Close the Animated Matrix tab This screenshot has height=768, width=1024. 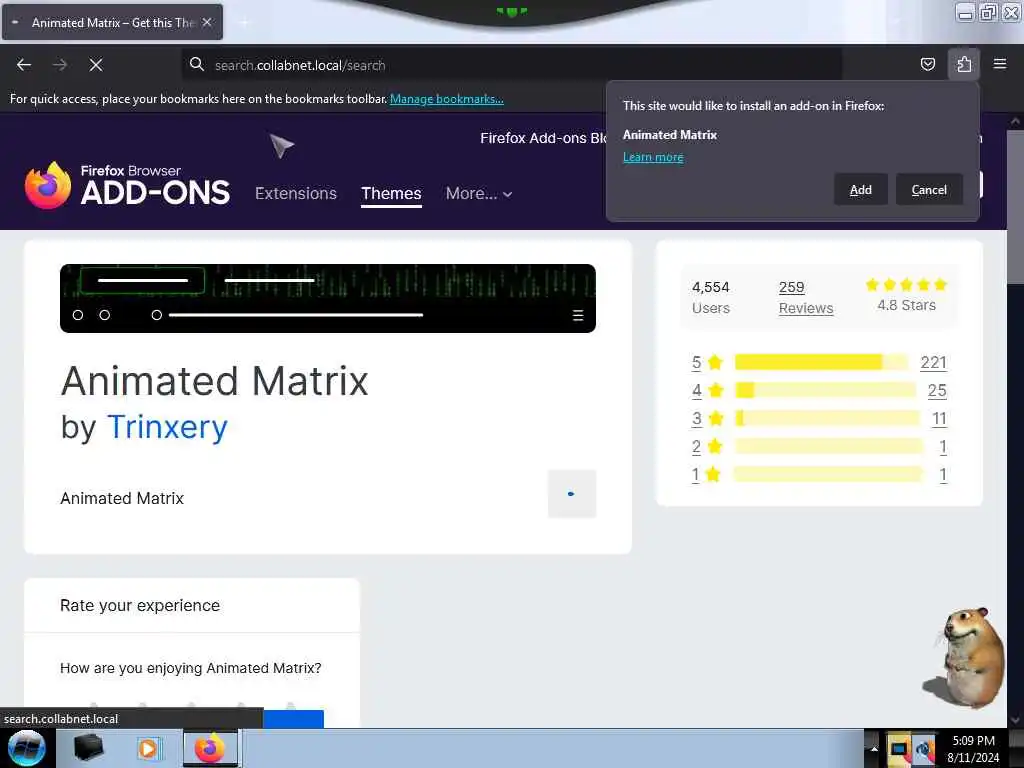[x=207, y=22]
